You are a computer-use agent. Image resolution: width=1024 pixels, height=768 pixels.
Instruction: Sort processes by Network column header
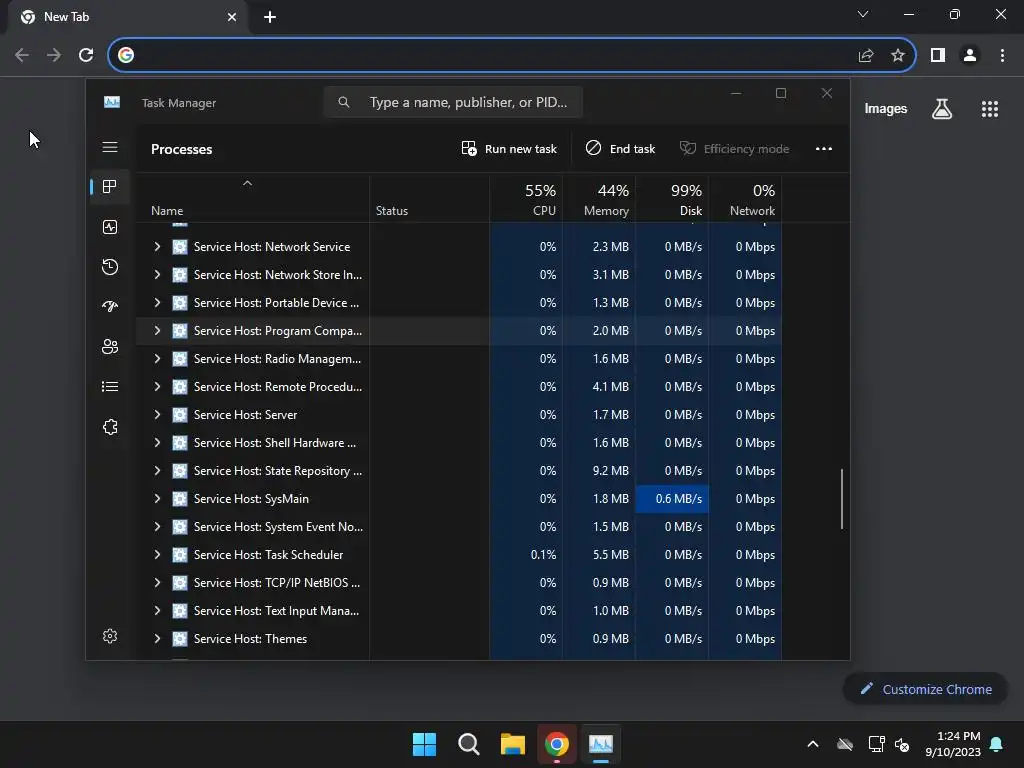point(745,200)
